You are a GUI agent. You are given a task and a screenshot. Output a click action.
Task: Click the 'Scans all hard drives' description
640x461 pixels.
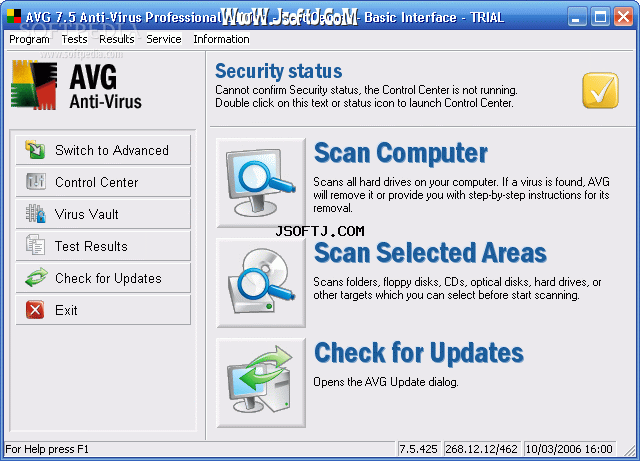click(x=461, y=195)
